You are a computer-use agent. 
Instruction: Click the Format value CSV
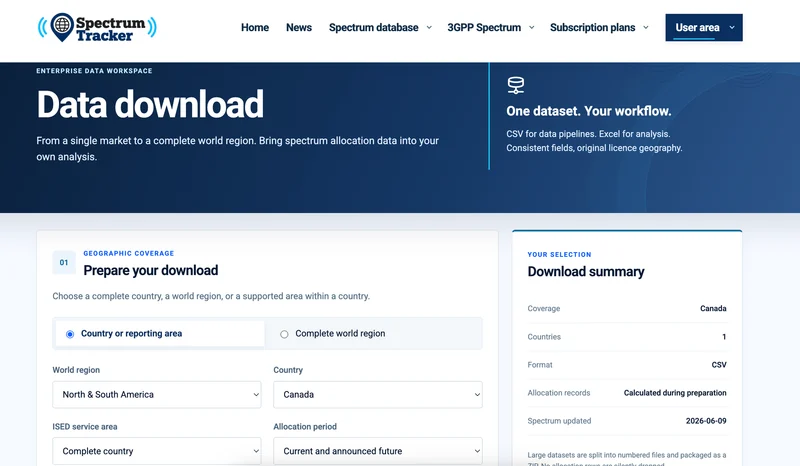(719, 365)
